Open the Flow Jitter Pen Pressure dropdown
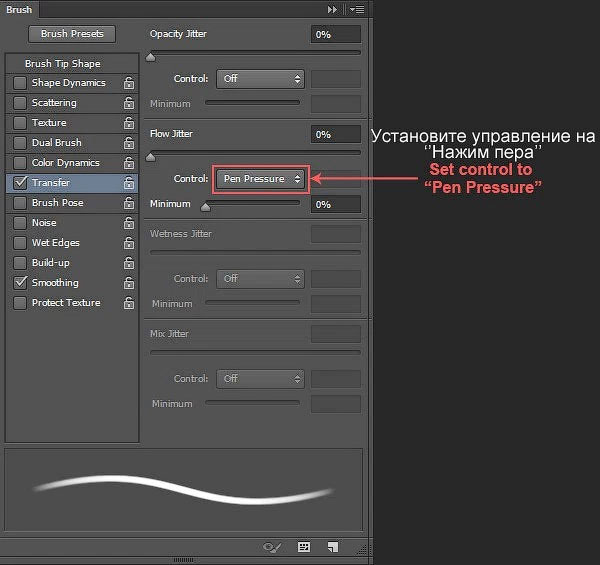The width and height of the screenshot is (600, 565). (x=260, y=179)
